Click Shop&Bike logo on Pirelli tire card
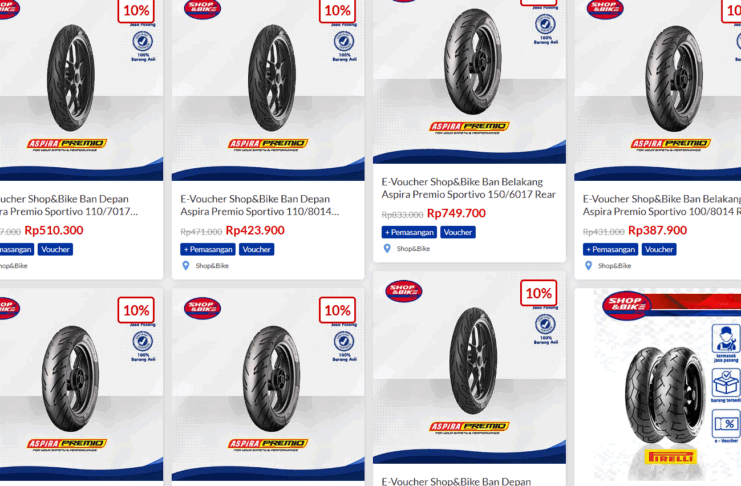Screen dimensions: 741x486 [626, 305]
